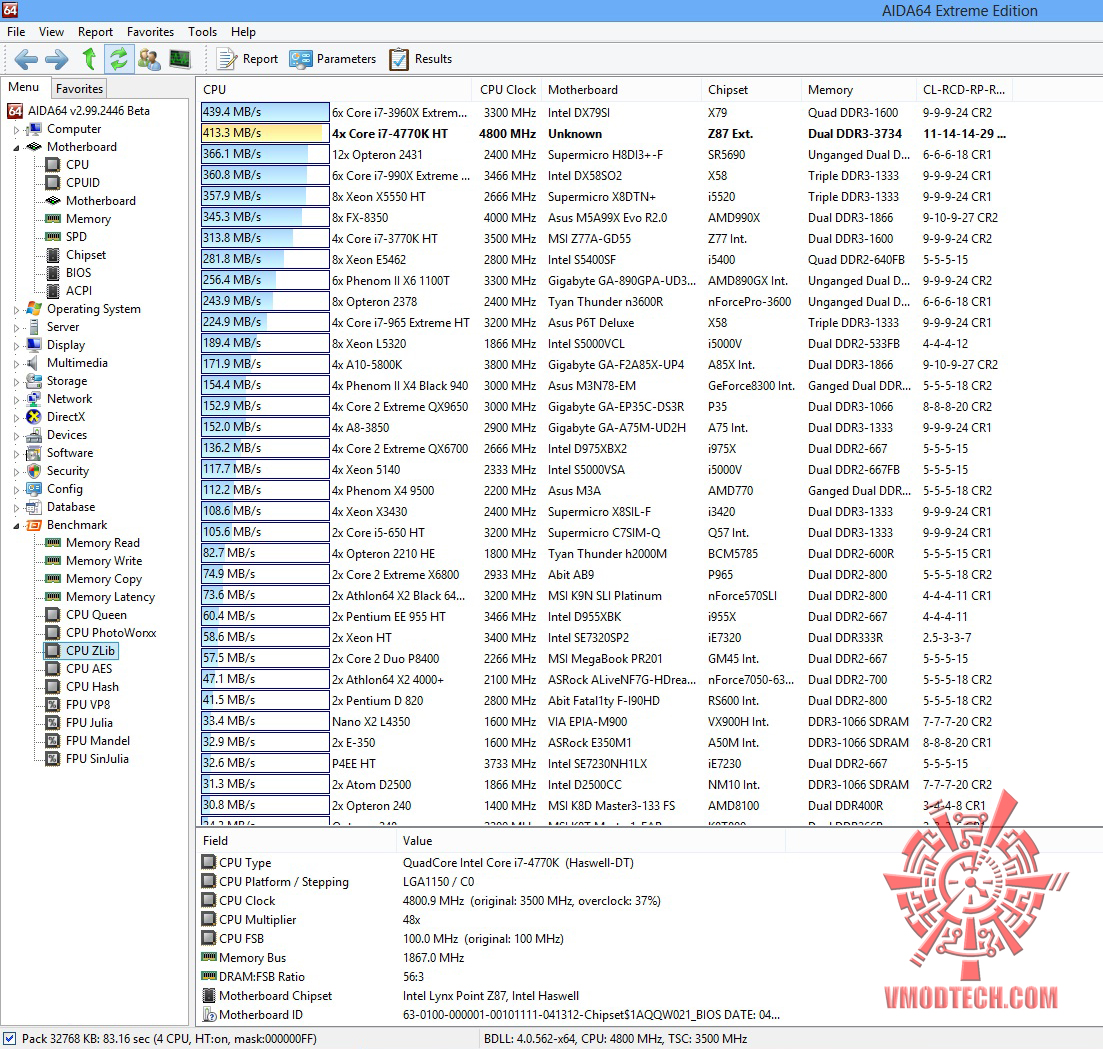
Task: Click the Motherboard ID field row
Action: click(491, 1015)
